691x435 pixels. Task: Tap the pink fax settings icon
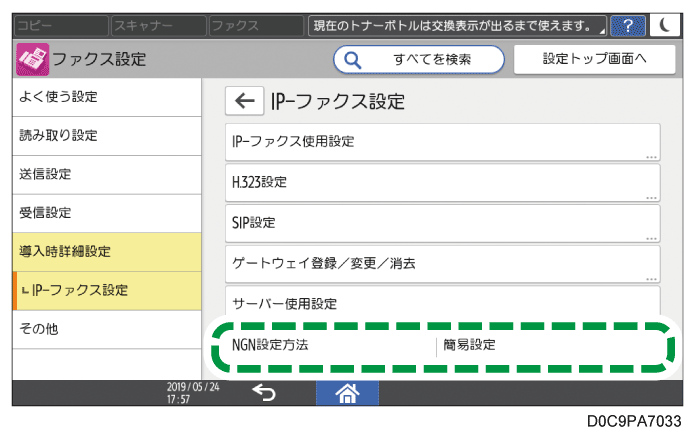(32, 59)
